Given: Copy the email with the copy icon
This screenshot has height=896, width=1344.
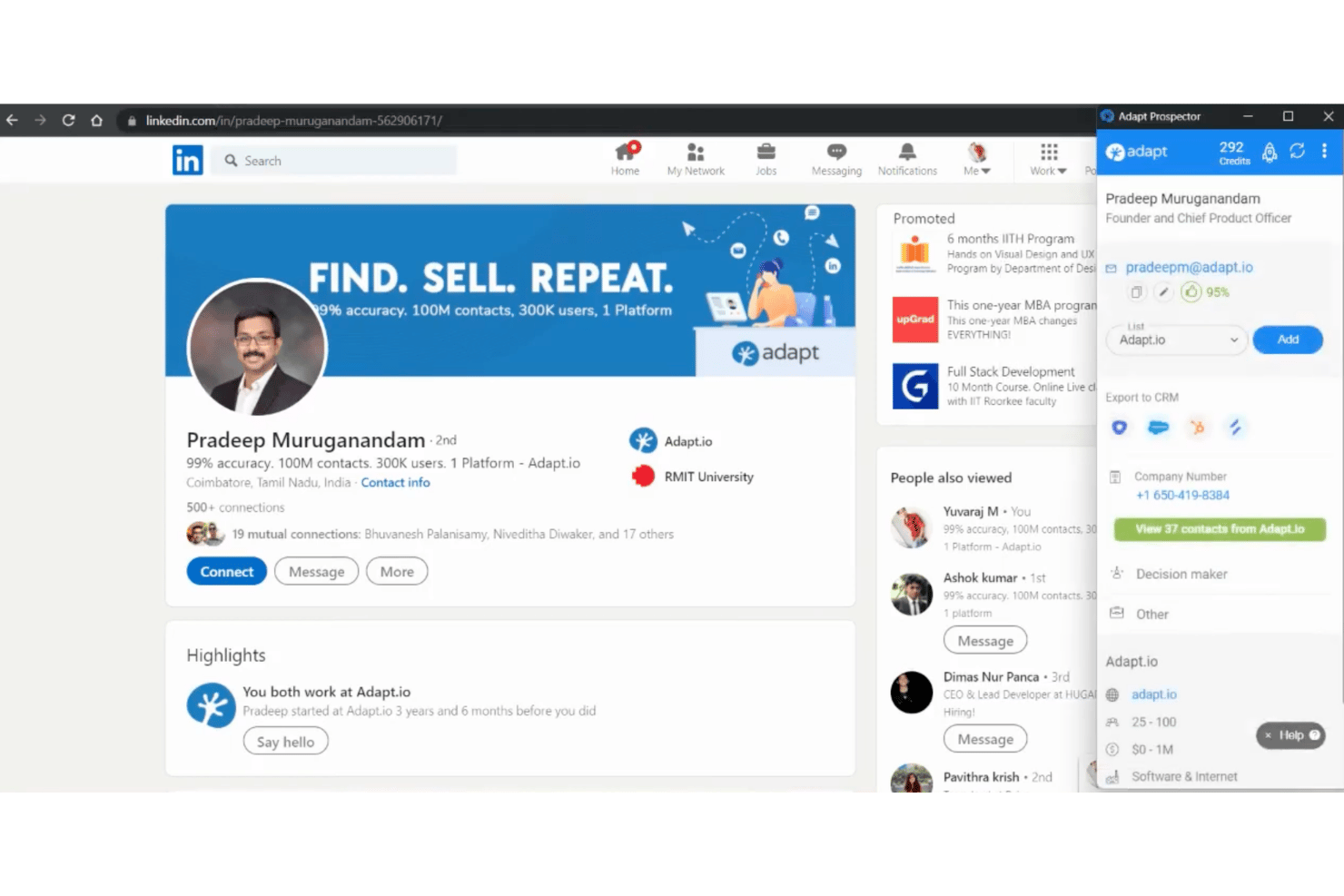Looking at the screenshot, I should click(1136, 292).
